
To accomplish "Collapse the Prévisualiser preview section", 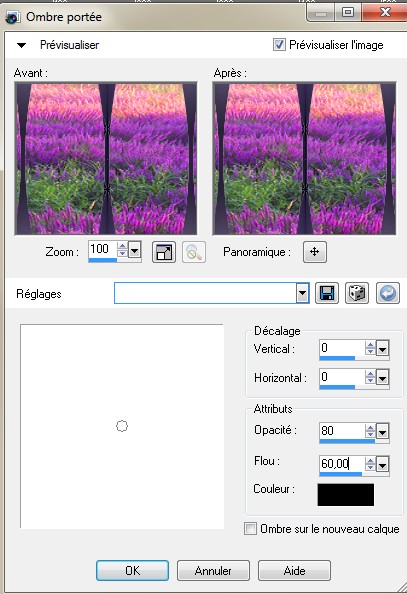I will [22, 45].
